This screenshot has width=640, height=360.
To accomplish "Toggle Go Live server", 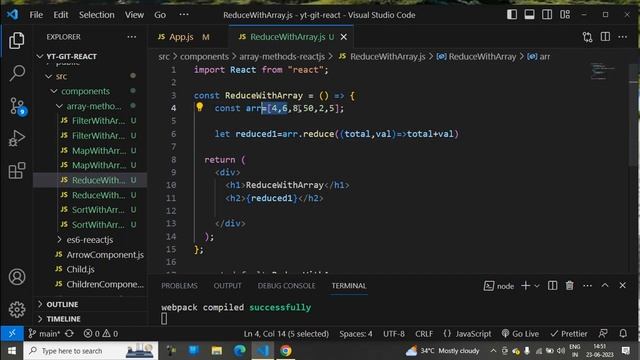I will 520,333.
